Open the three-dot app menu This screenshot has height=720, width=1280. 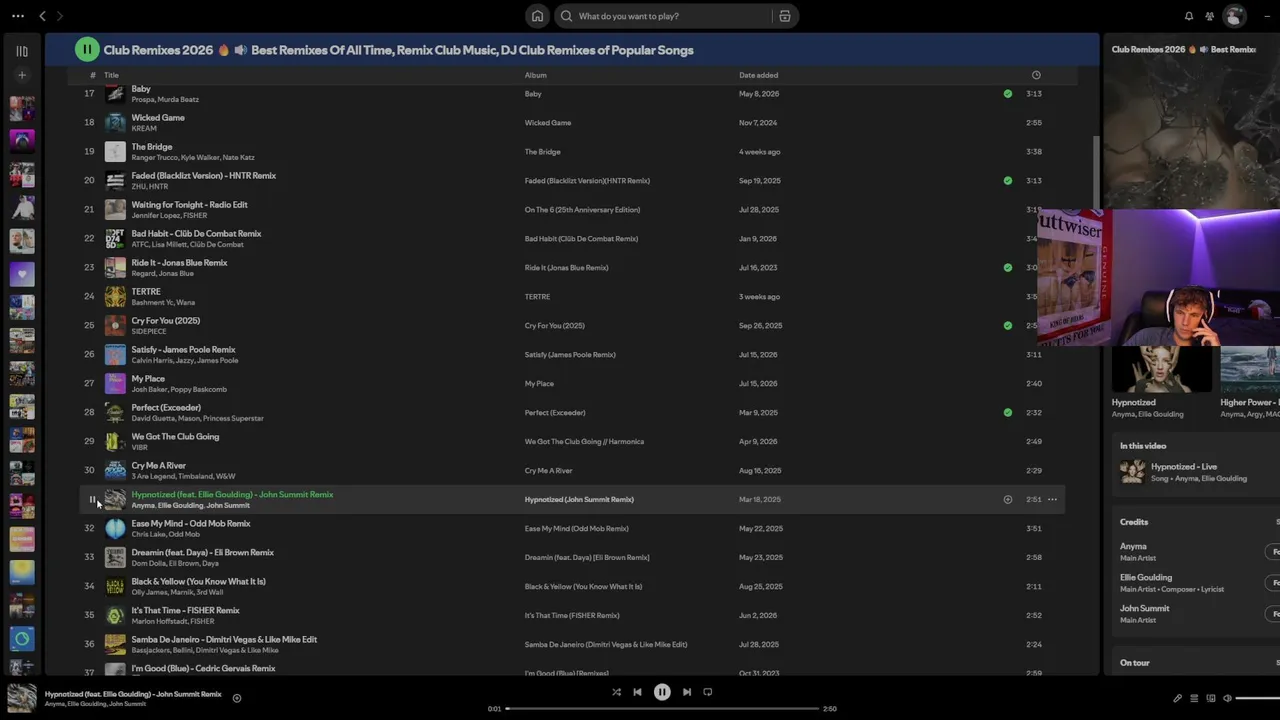click(x=18, y=16)
